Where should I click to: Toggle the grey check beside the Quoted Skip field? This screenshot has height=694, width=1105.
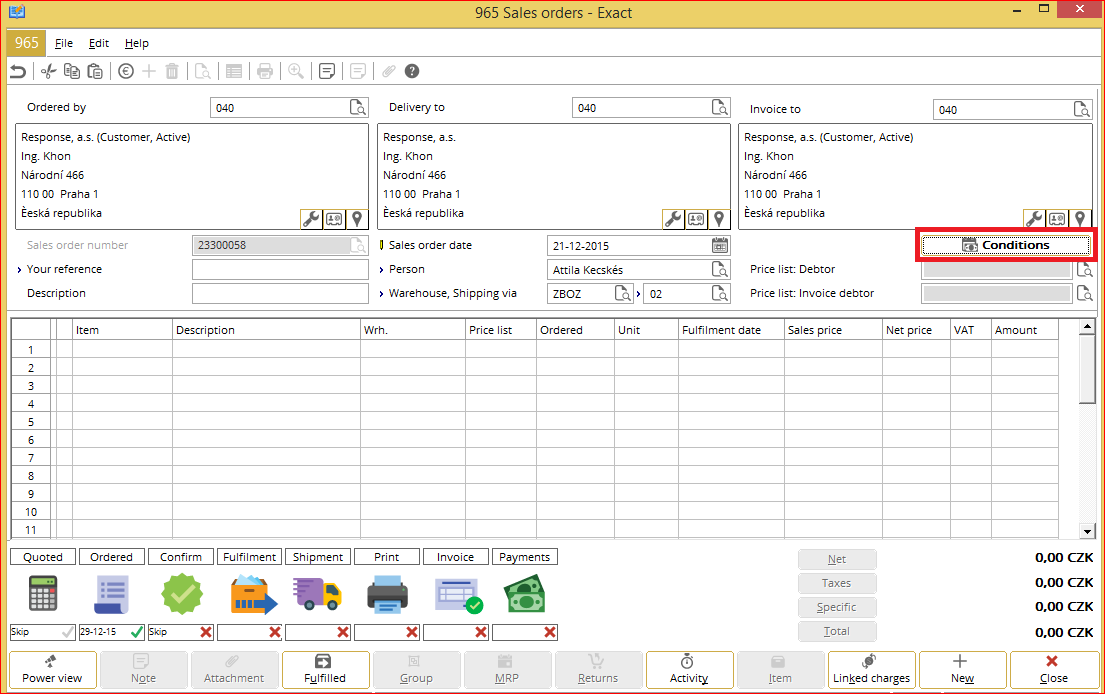[x=68, y=632]
